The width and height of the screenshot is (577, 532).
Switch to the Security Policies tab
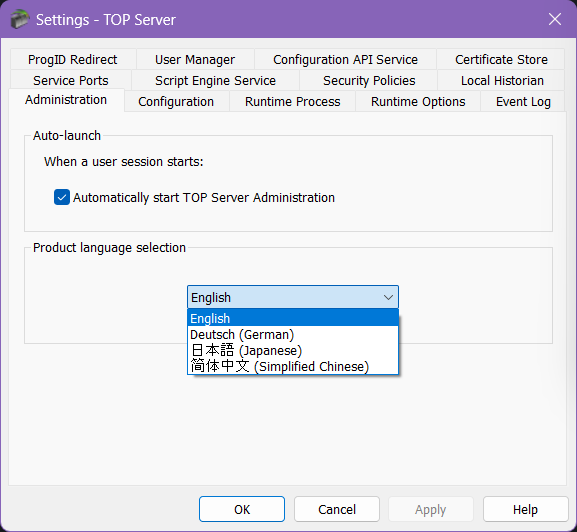tap(369, 80)
